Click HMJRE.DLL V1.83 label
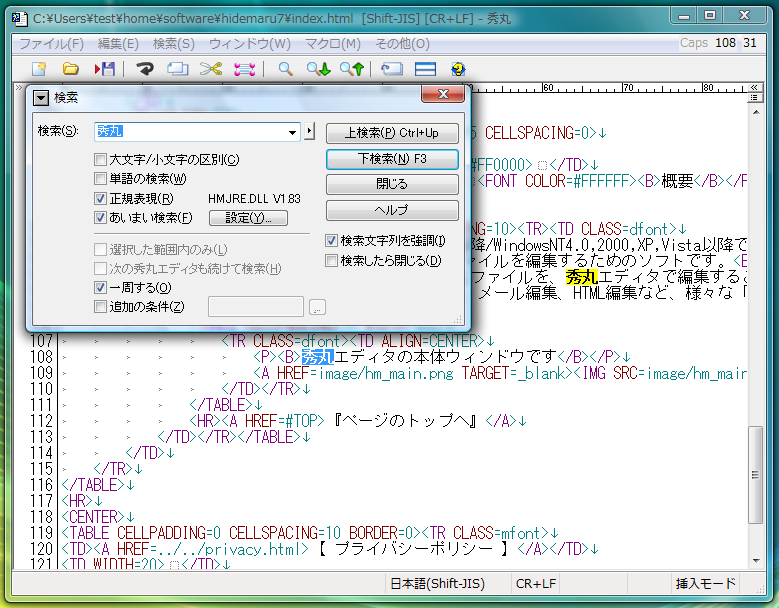779x608 pixels. click(254, 199)
